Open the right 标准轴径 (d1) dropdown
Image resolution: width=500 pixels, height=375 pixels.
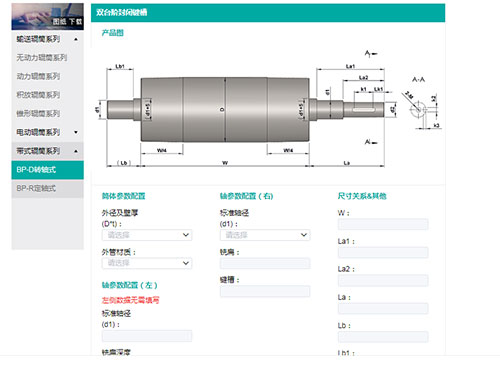pyautogui.click(x=265, y=235)
